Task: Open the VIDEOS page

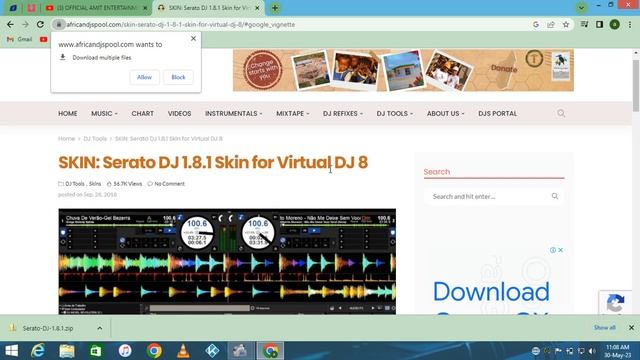Action: coord(180,113)
